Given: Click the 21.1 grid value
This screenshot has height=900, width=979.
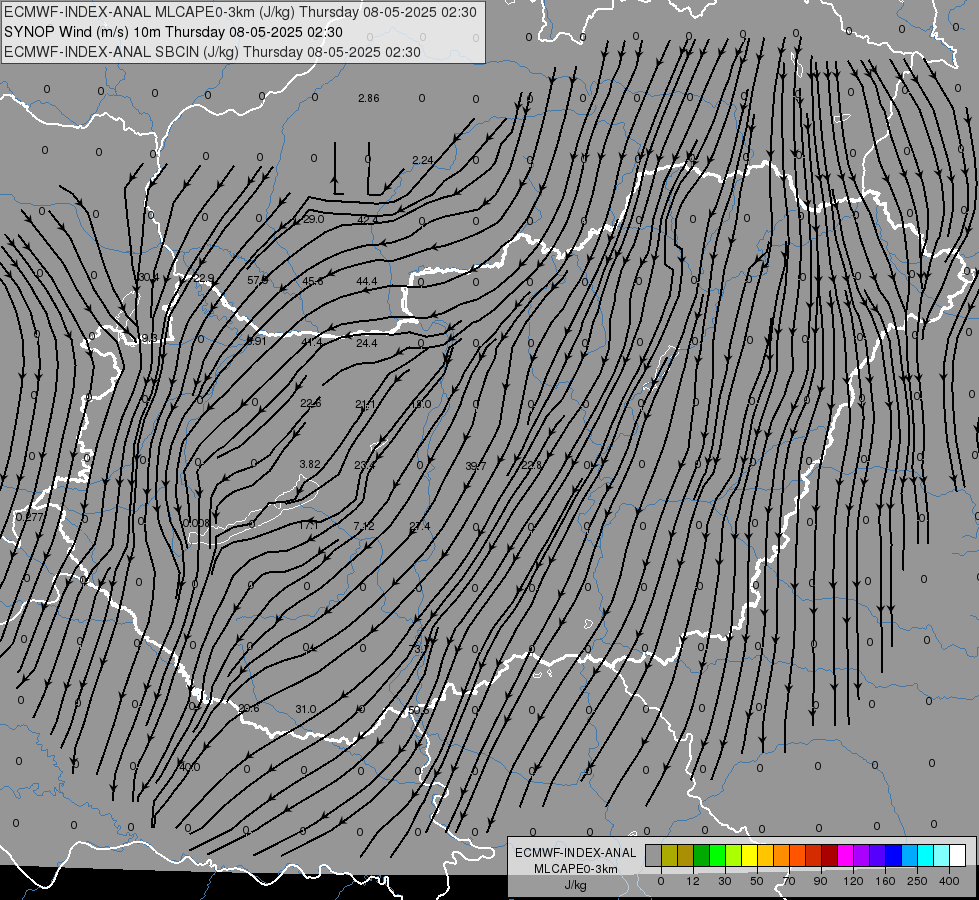Looking at the screenshot, I should click(365, 405).
